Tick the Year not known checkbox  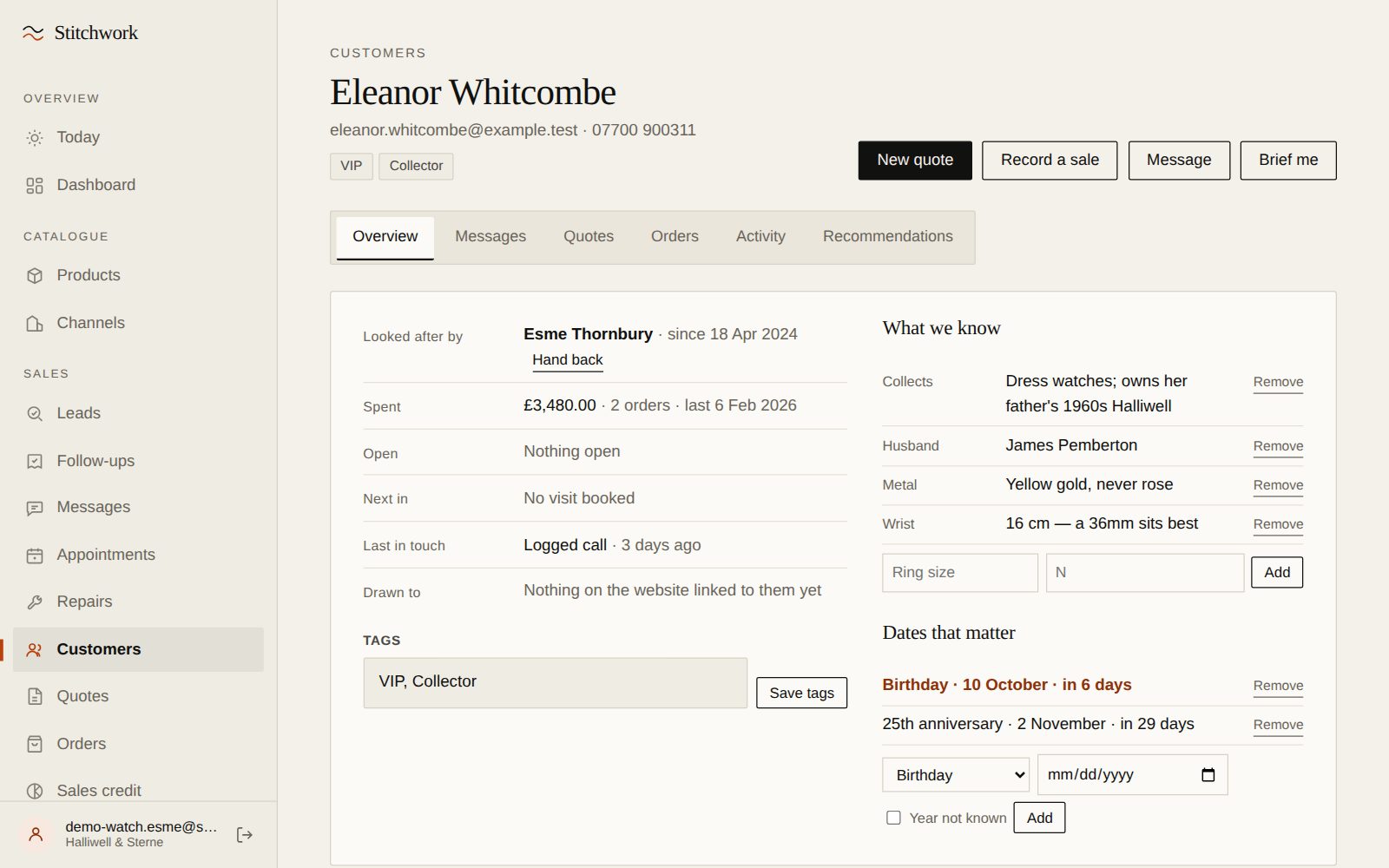tap(893, 819)
